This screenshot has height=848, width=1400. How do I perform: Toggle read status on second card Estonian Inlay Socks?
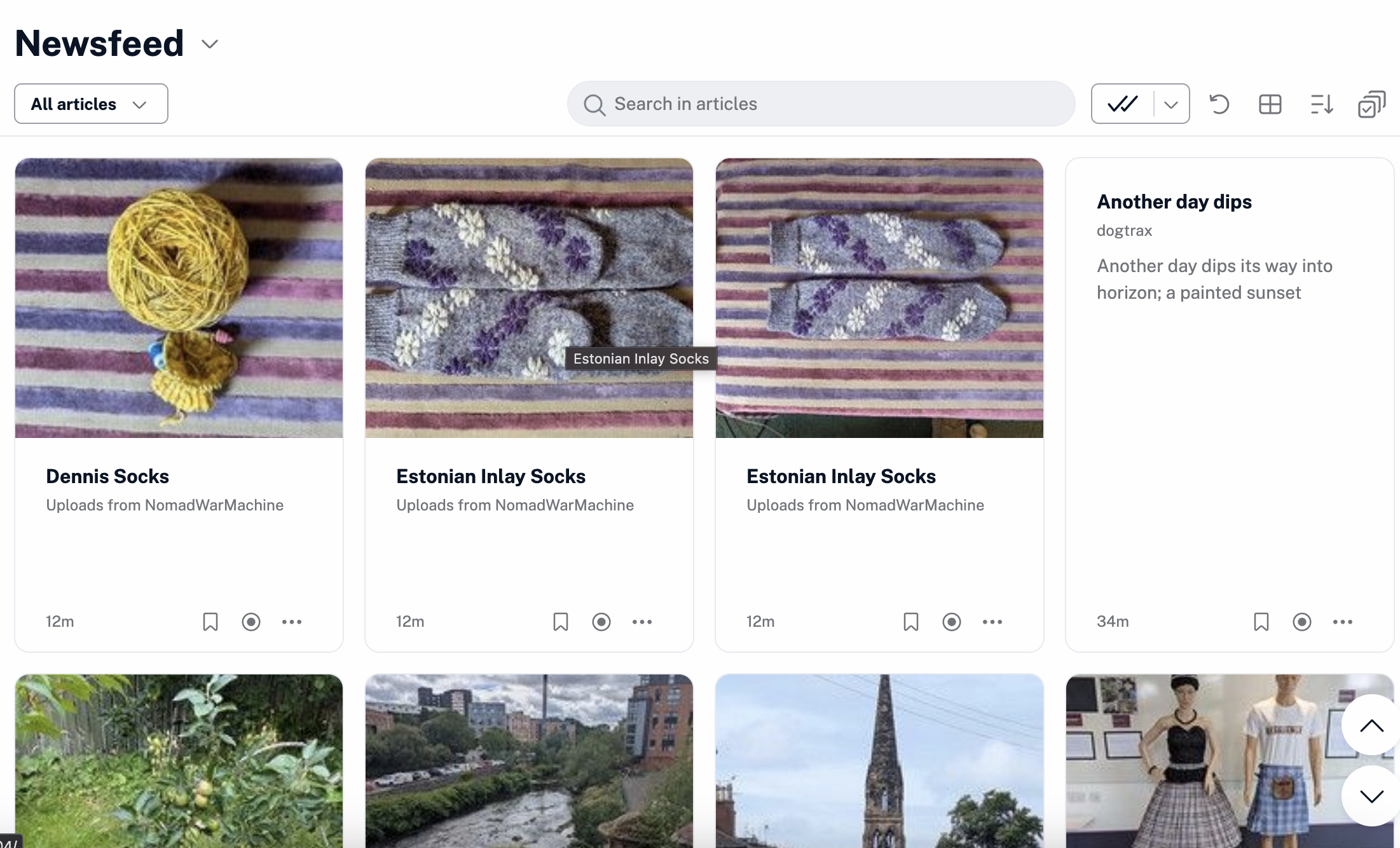(x=601, y=622)
